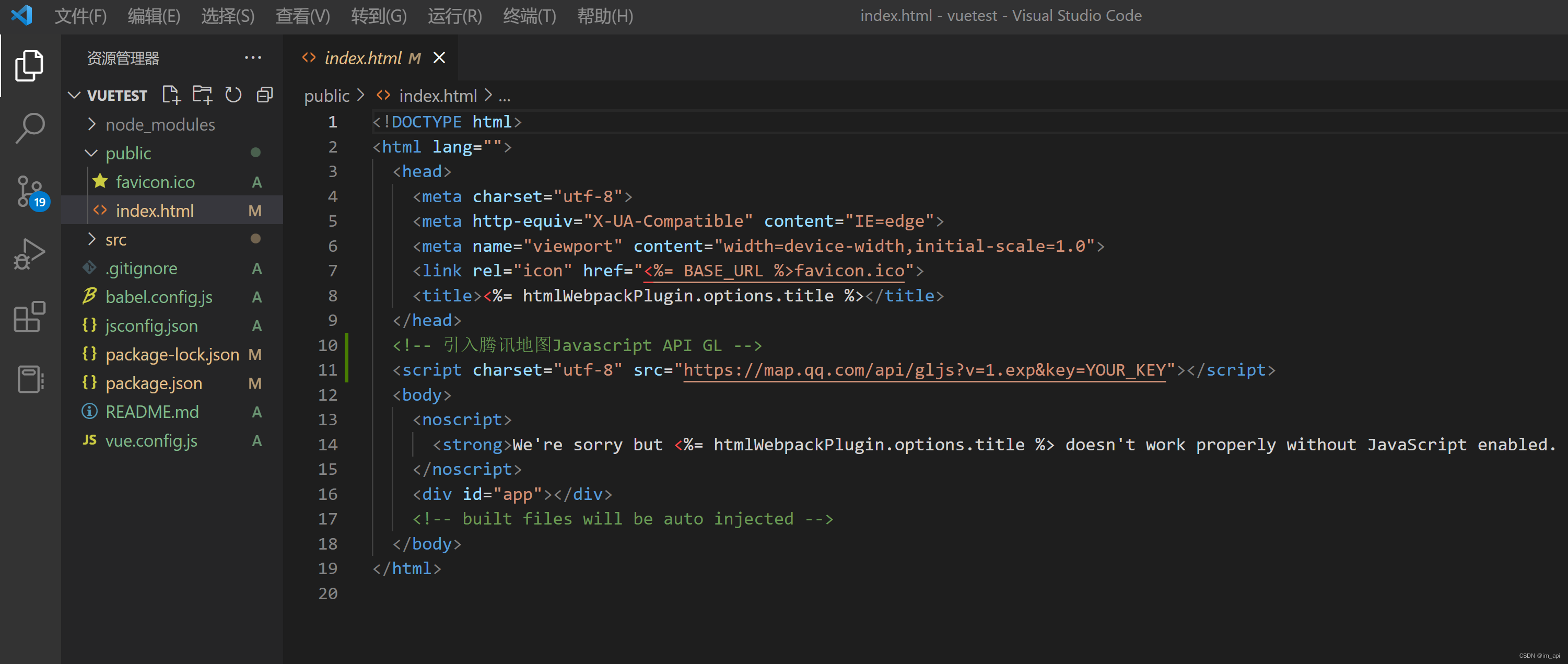Refresh the explorer file tree

(x=233, y=95)
